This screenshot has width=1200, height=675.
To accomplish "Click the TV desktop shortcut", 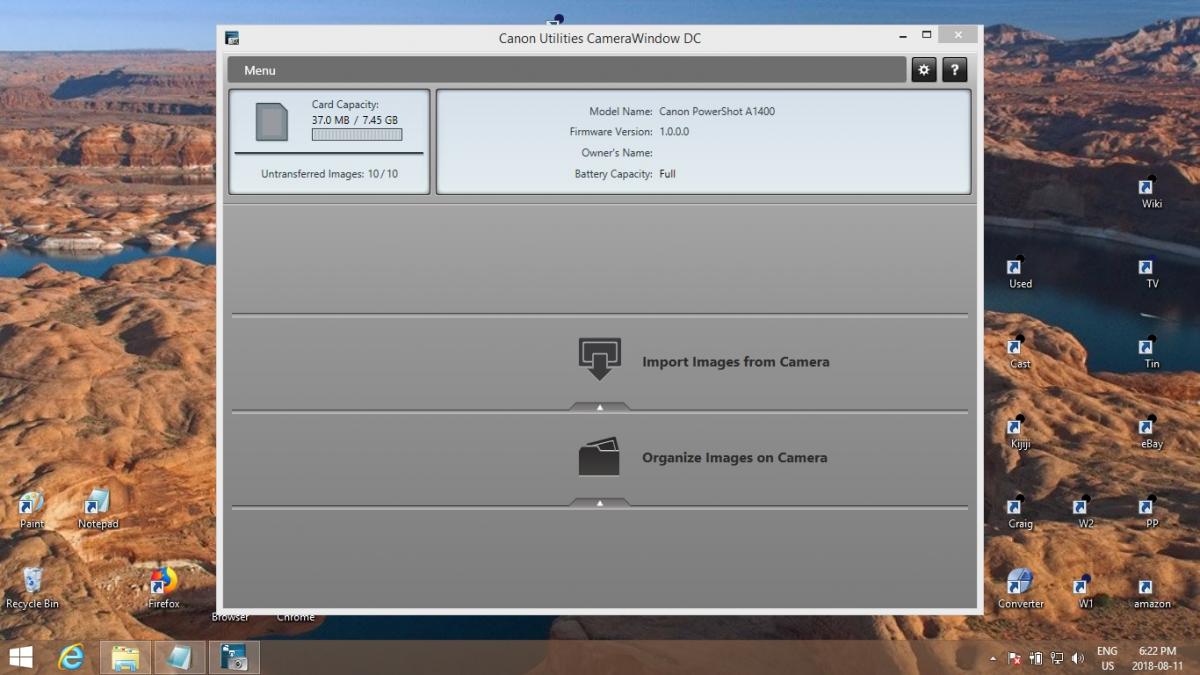I will click(x=1151, y=272).
